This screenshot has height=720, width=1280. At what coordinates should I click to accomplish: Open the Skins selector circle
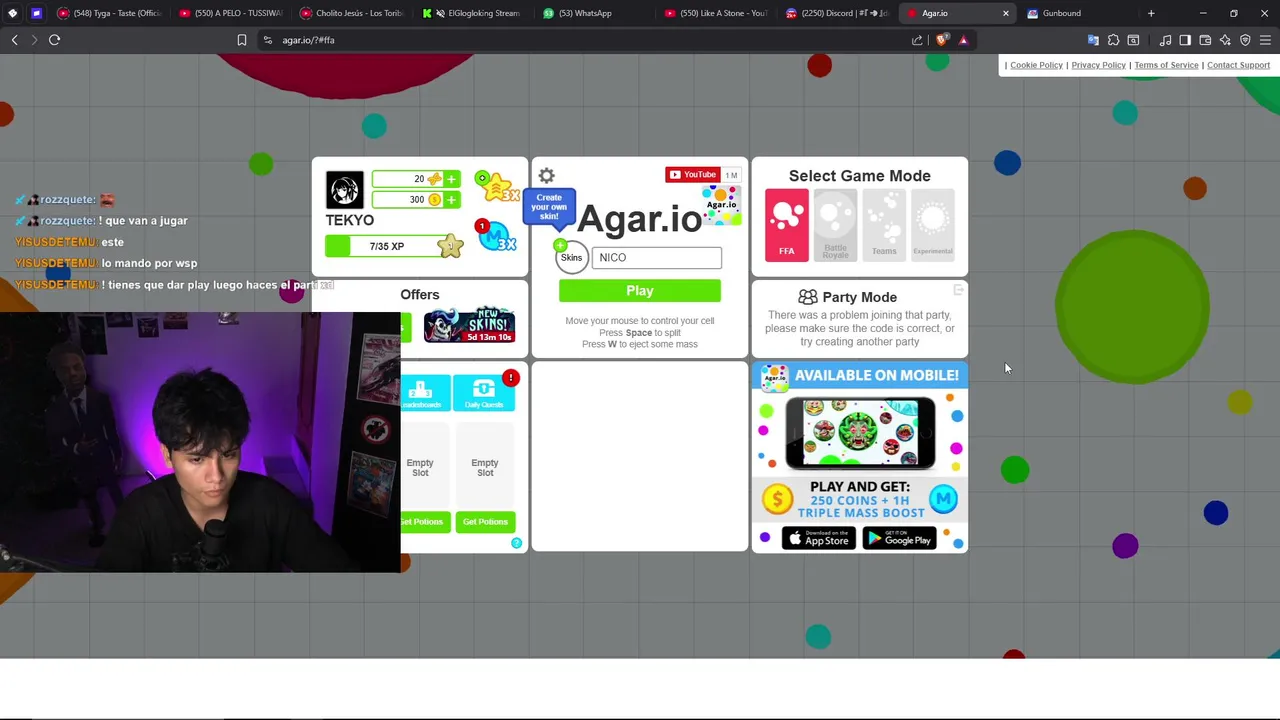pyautogui.click(x=571, y=258)
